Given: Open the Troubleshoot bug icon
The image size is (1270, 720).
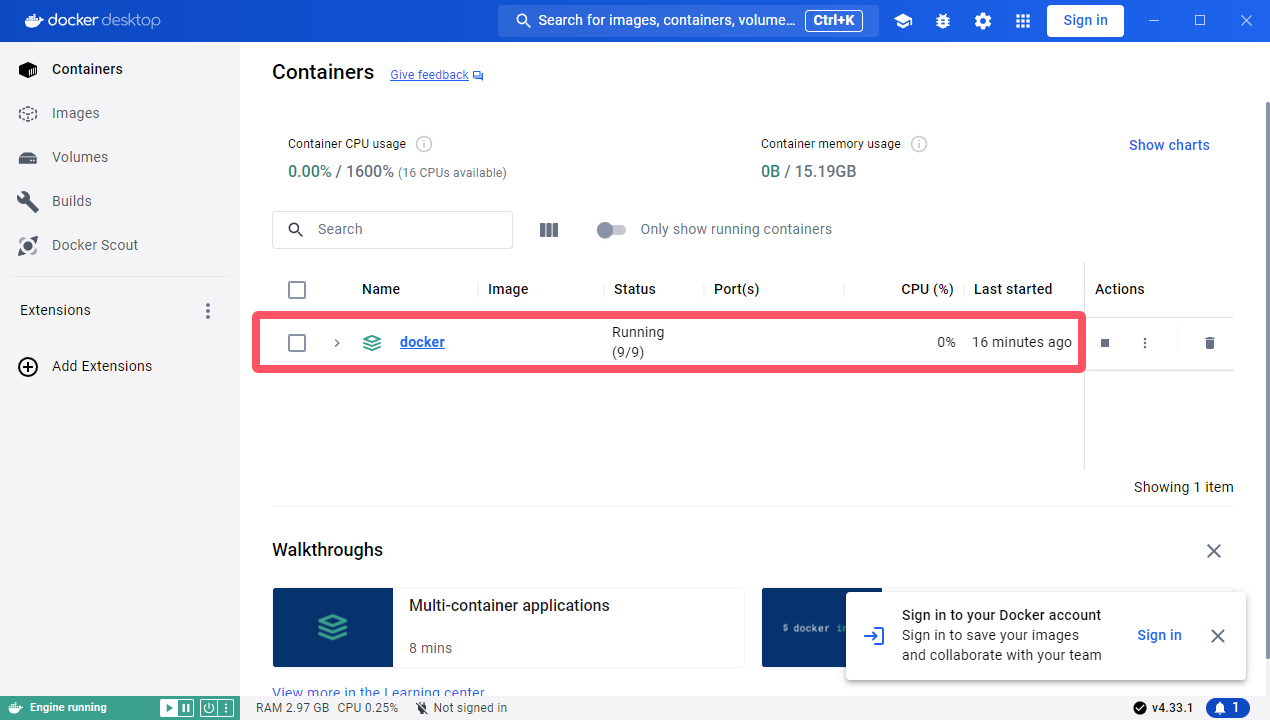Looking at the screenshot, I should pyautogui.click(x=943, y=21).
